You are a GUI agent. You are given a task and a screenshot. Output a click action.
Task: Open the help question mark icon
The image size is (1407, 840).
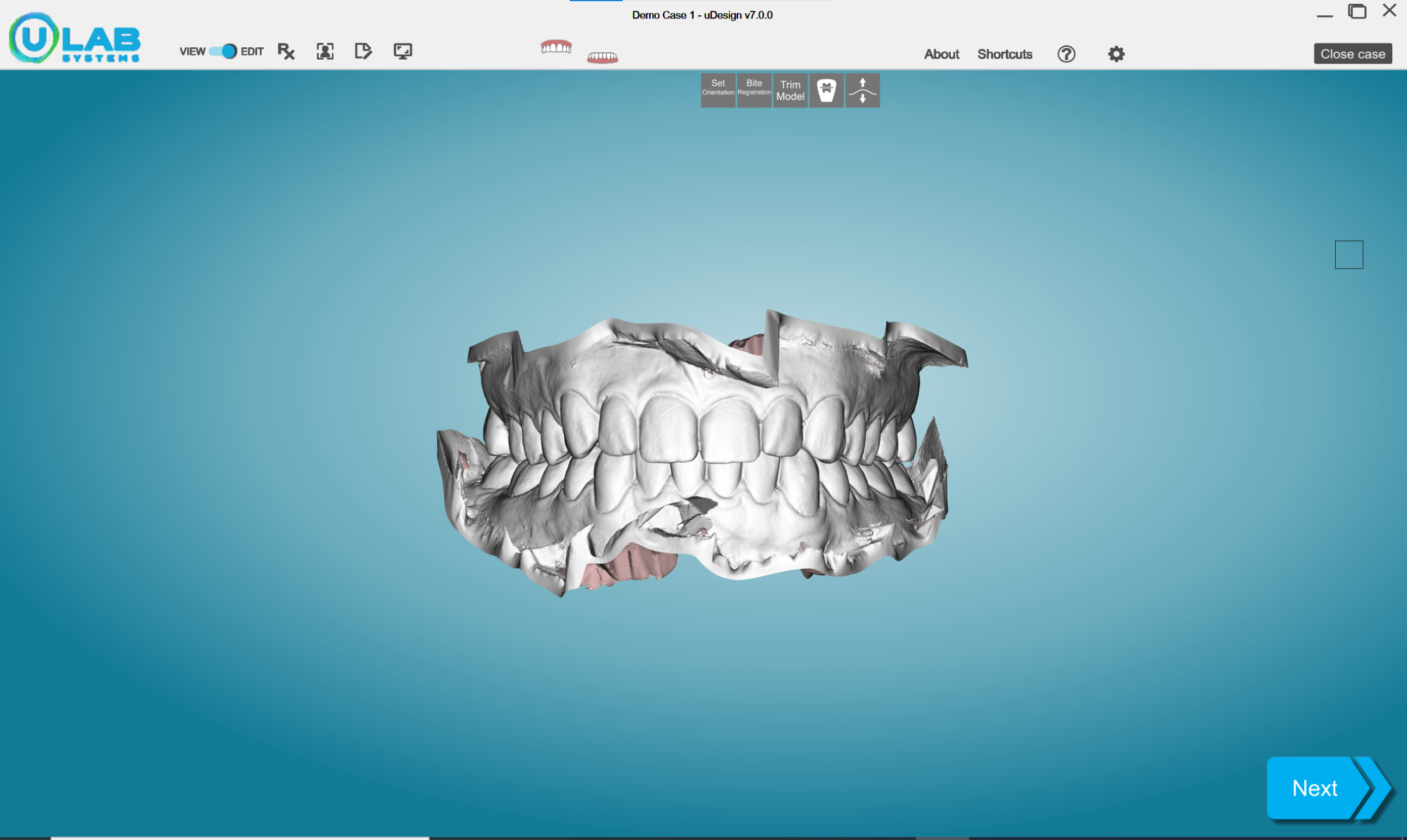(x=1066, y=54)
